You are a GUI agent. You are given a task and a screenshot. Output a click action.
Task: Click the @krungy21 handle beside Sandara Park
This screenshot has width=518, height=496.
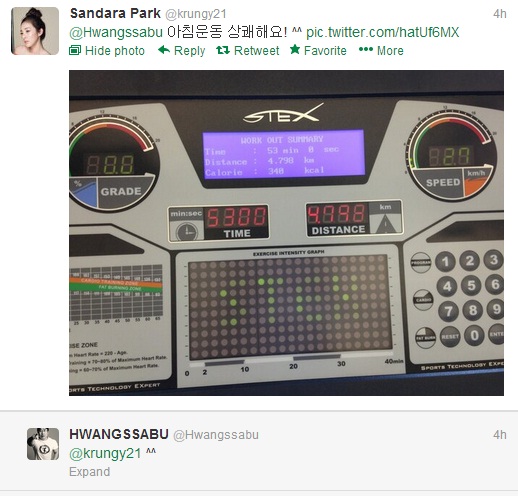196,14
